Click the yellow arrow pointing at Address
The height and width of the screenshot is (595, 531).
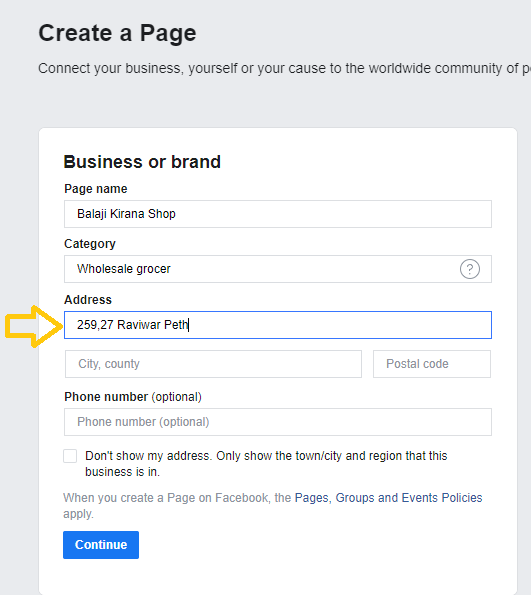[x=33, y=326]
